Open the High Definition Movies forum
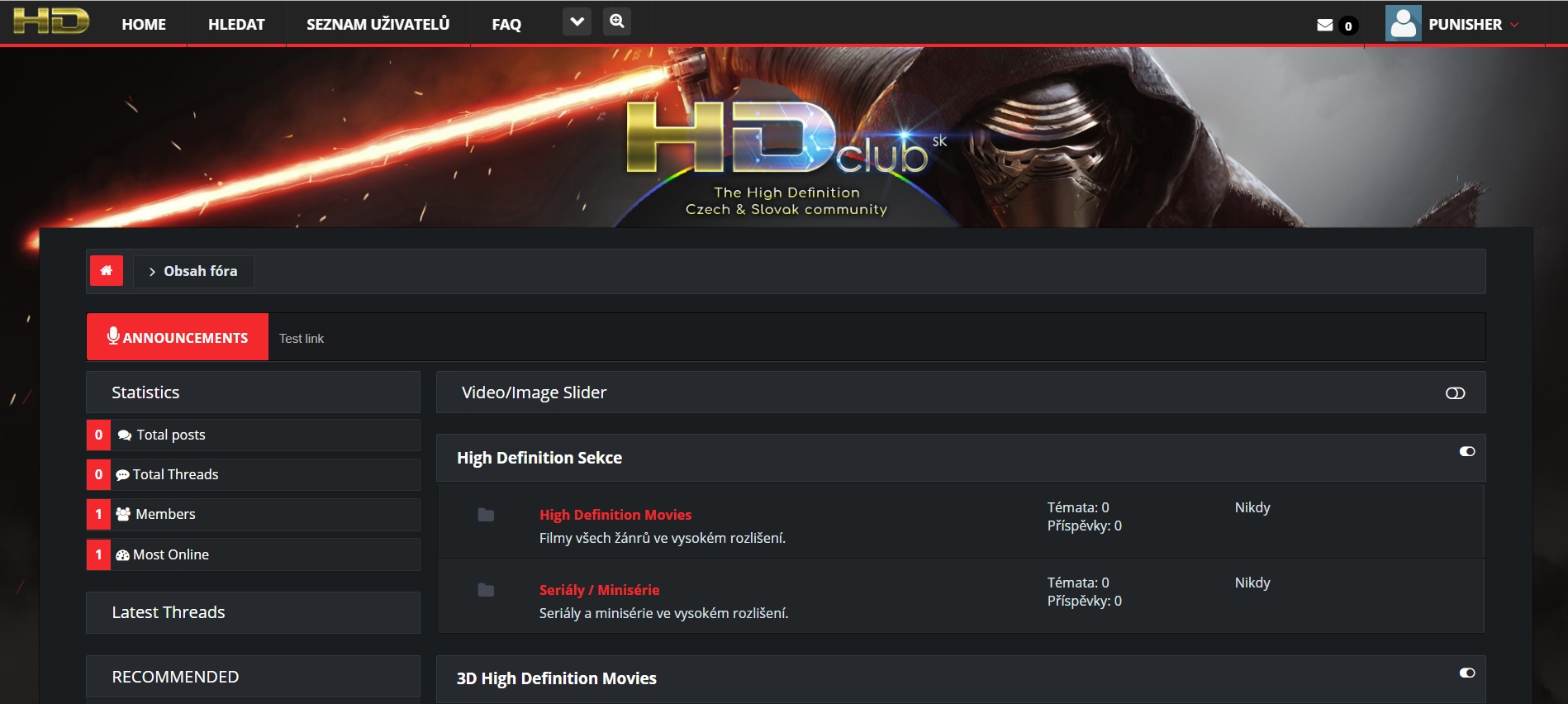Screen dimensions: 1568x704 [x=615, y=515]
